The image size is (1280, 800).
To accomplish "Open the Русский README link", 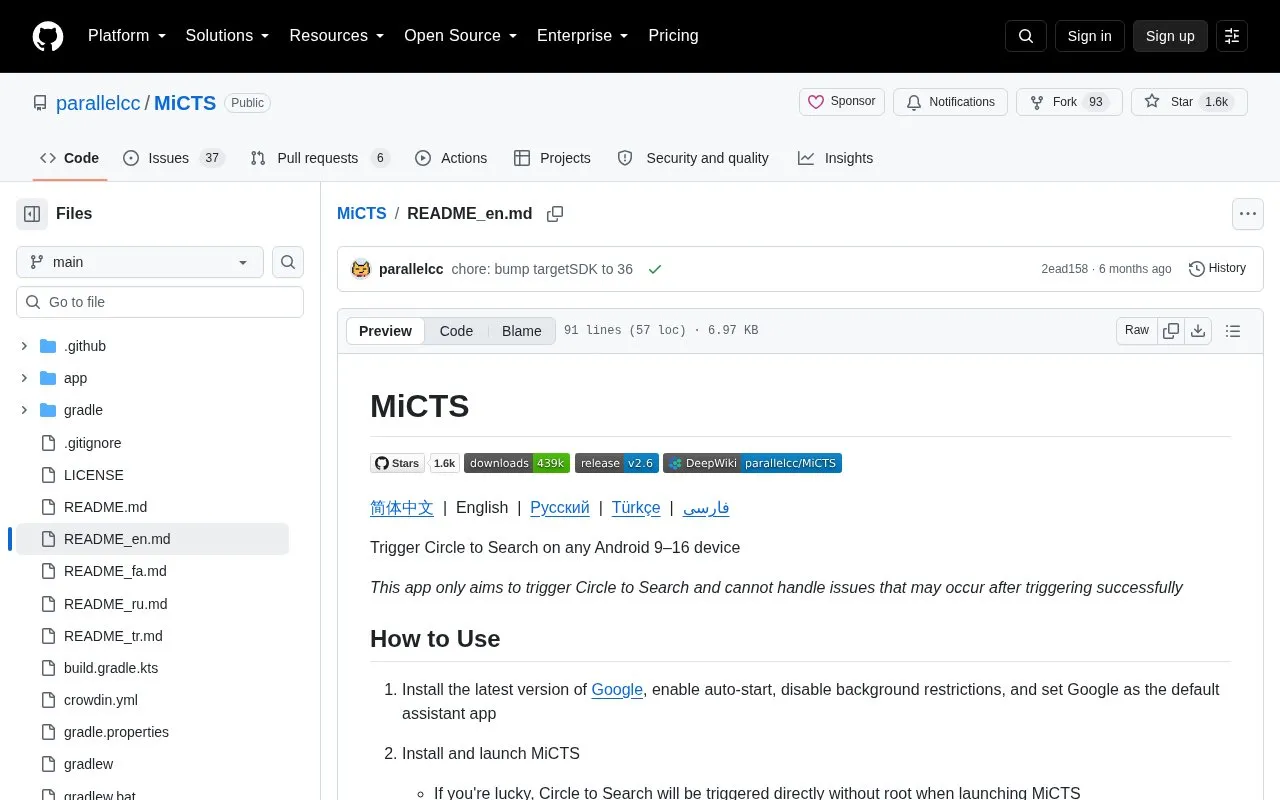I will 560,508.
